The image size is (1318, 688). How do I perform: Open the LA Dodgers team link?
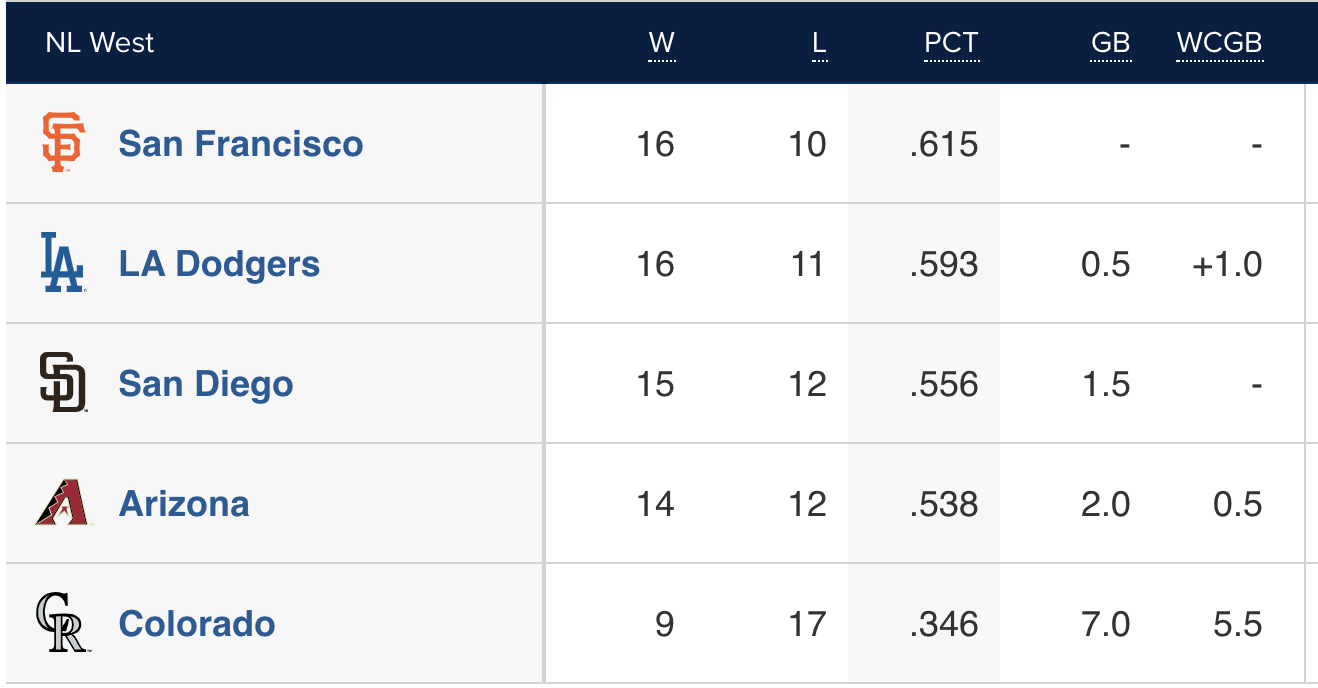coord(219,264)
